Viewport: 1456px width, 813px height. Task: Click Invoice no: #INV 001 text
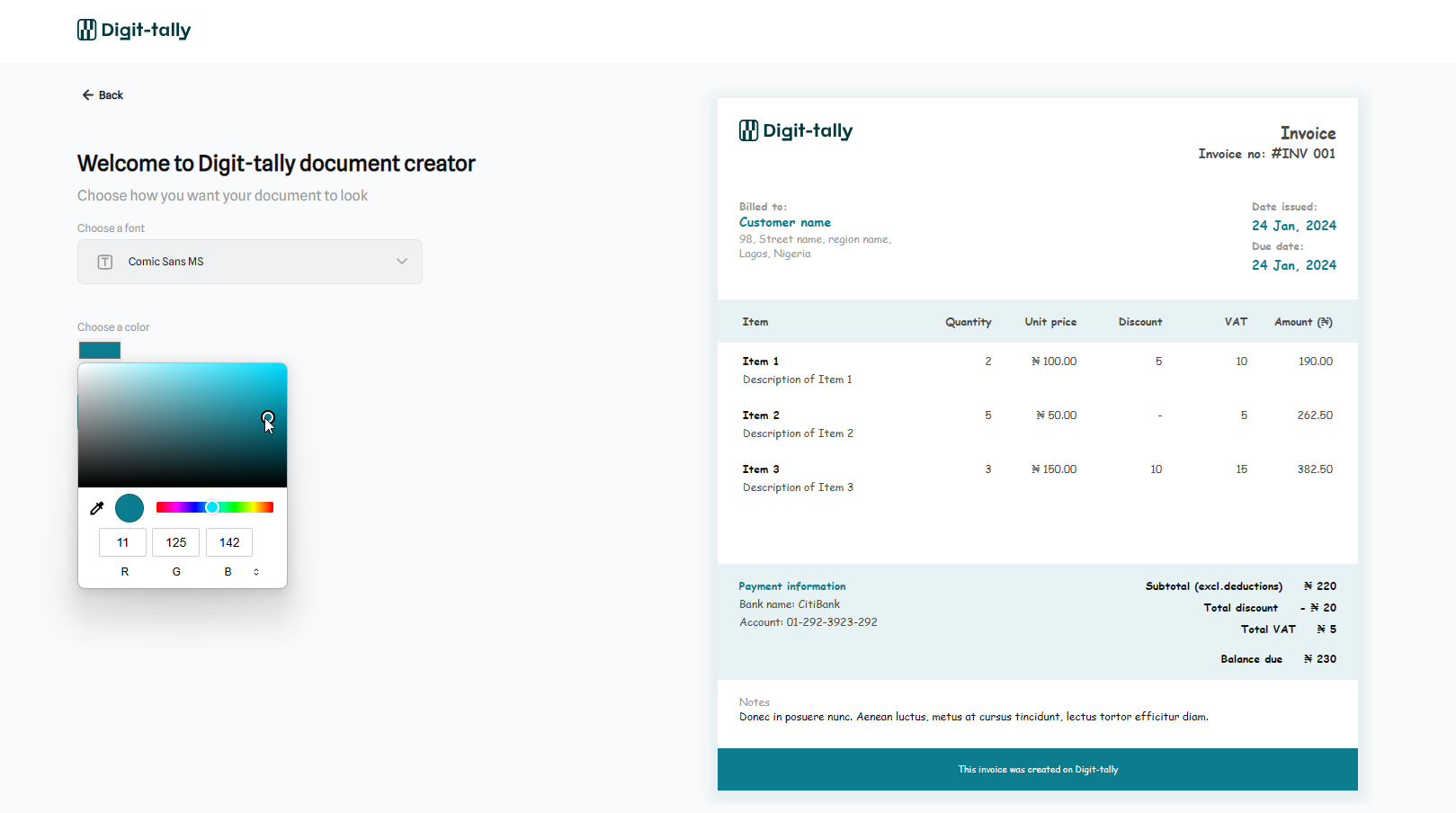1266,154
